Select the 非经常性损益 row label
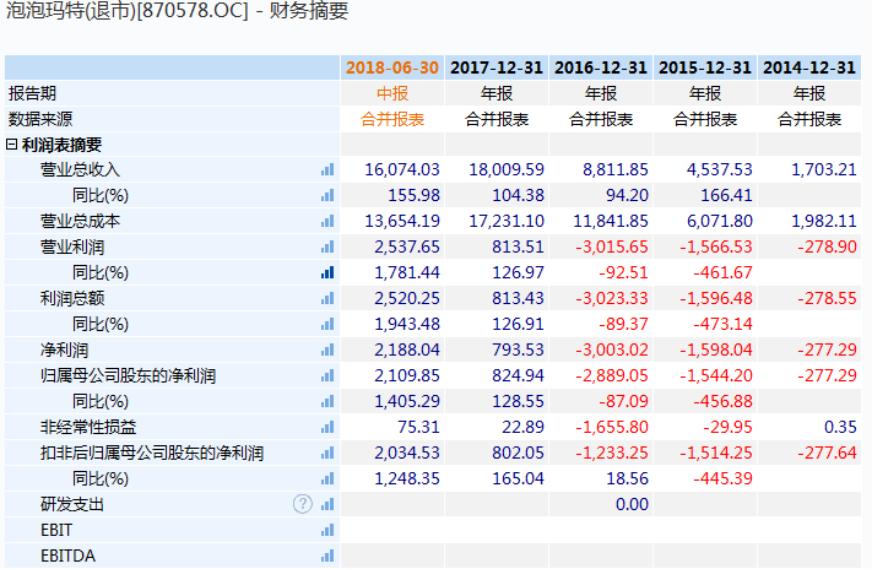This screenshot has height=570, width=873. [x=88, y=427]
